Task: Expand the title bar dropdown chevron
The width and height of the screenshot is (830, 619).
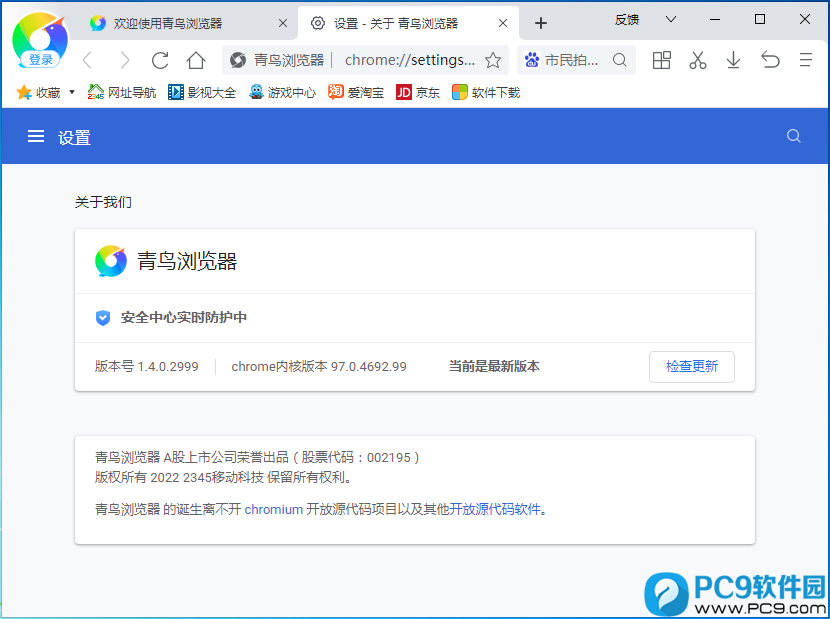Action: click(671, 20)
